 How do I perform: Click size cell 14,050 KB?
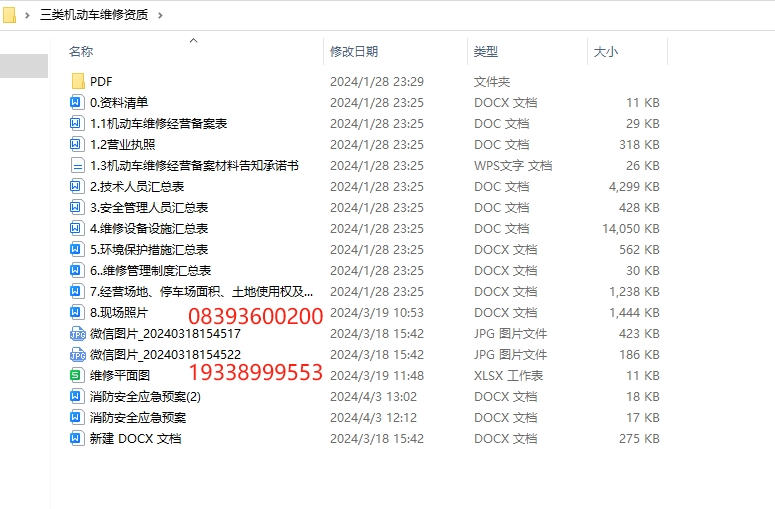pos(631,229)
